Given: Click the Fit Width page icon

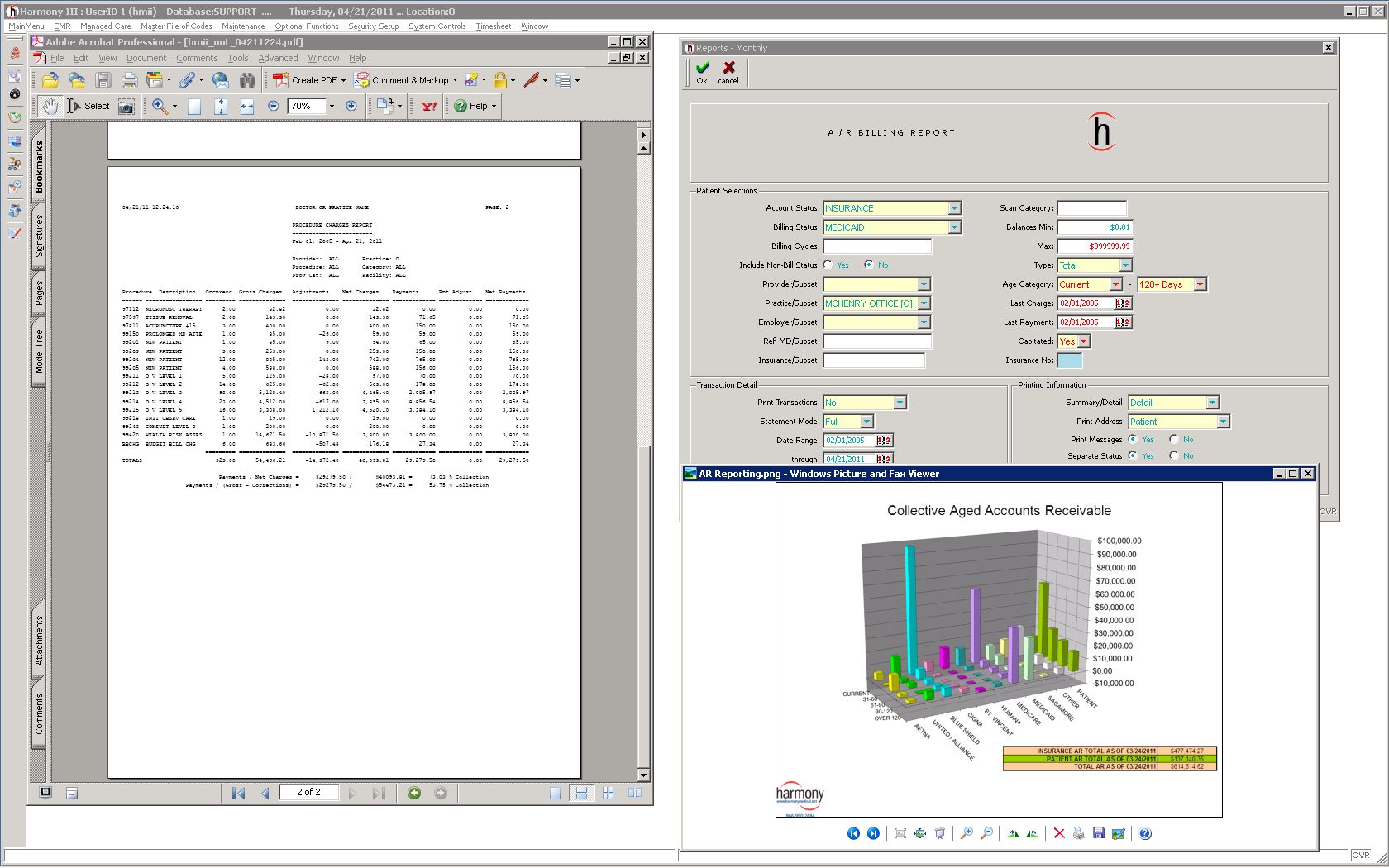Looking at the screenshot, I should pyautogui.click(x=246, y=106).
